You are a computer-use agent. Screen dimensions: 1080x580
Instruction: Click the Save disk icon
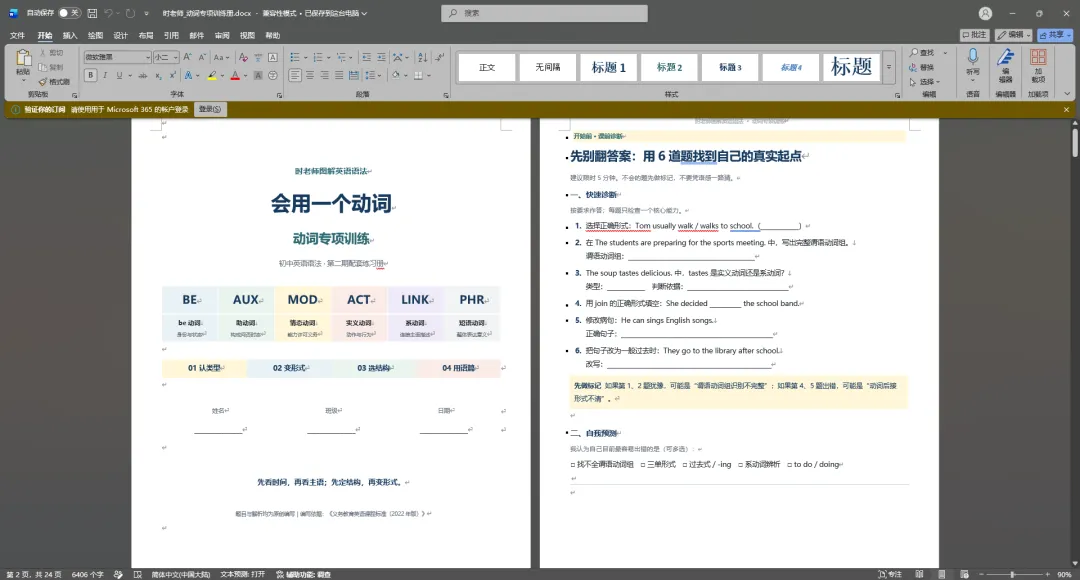pyautogui.click(x=92, y=13)
